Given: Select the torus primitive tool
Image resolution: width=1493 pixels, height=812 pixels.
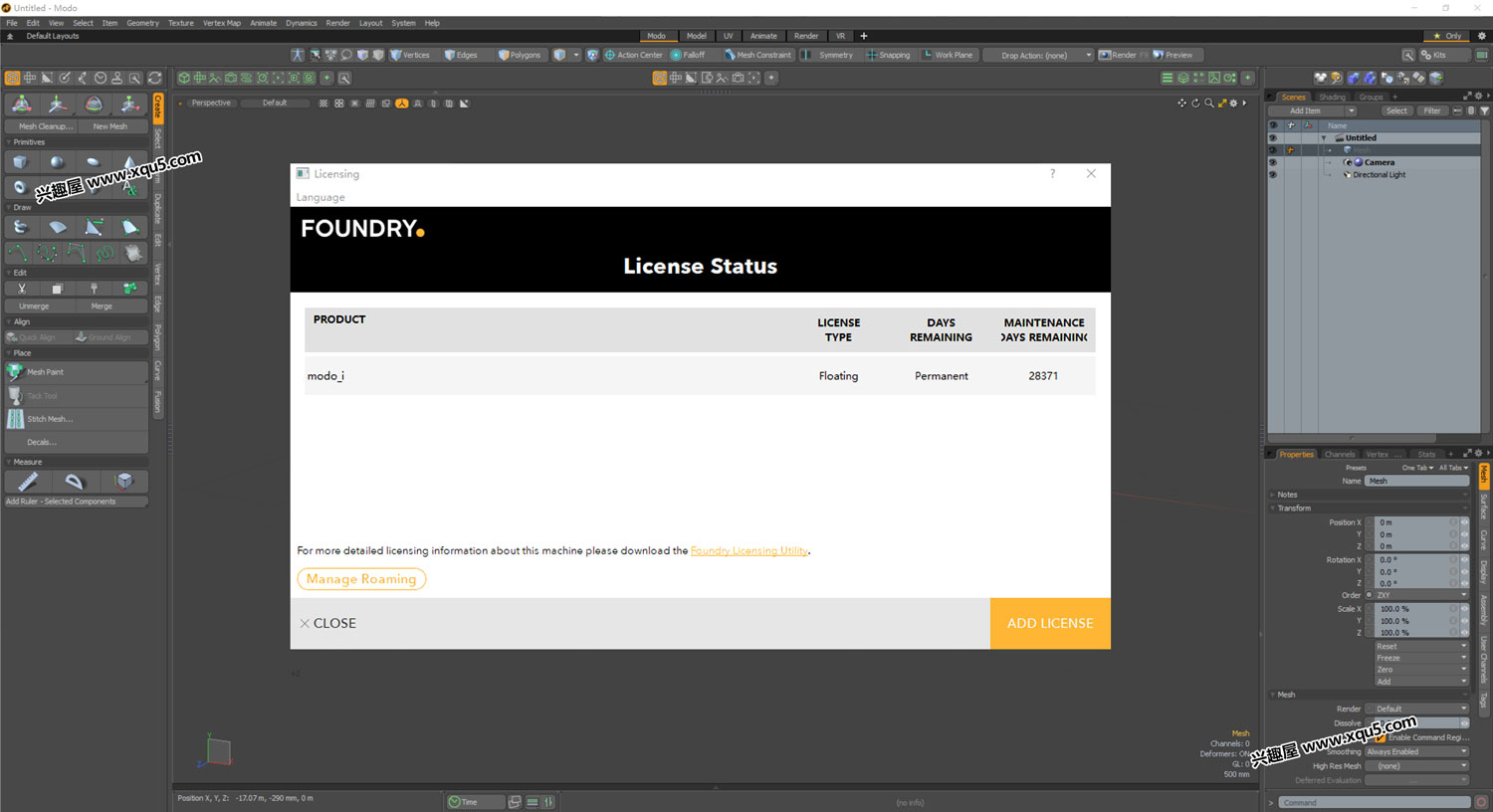Looking at the screenshot, I should (x=21, y=187).
